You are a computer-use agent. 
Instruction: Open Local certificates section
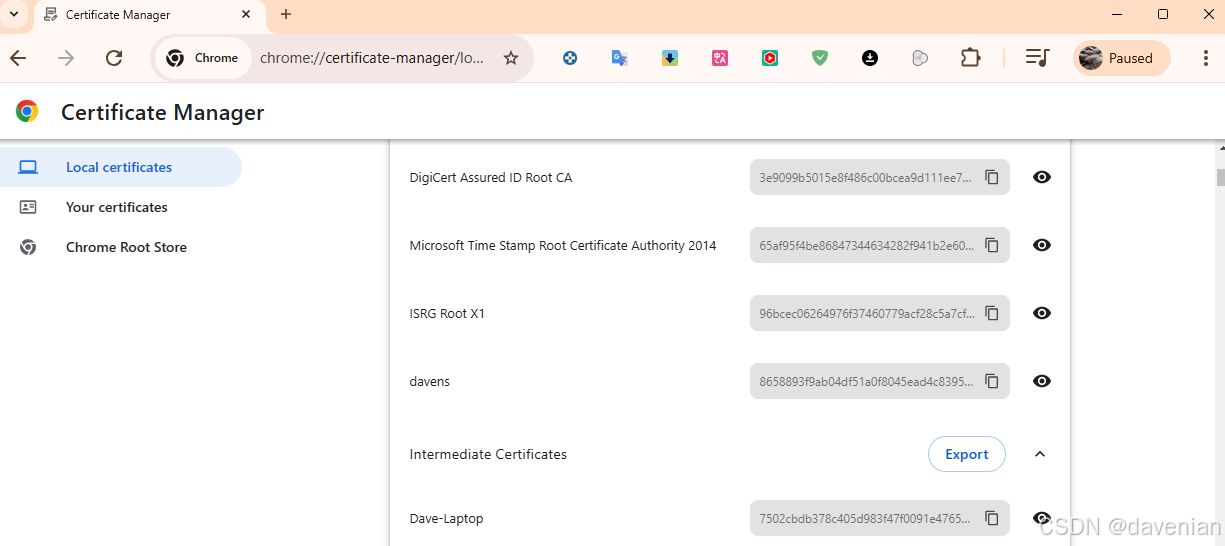[120, 167]
